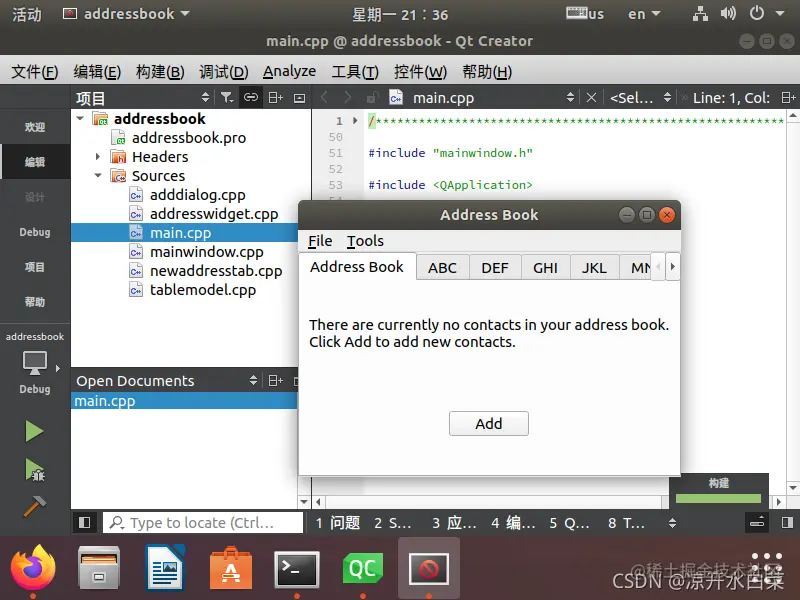Toggle synchronize with editor link icon
Image resolution: width=800 pixels, height=600 pixels.
tap(251, 97)
